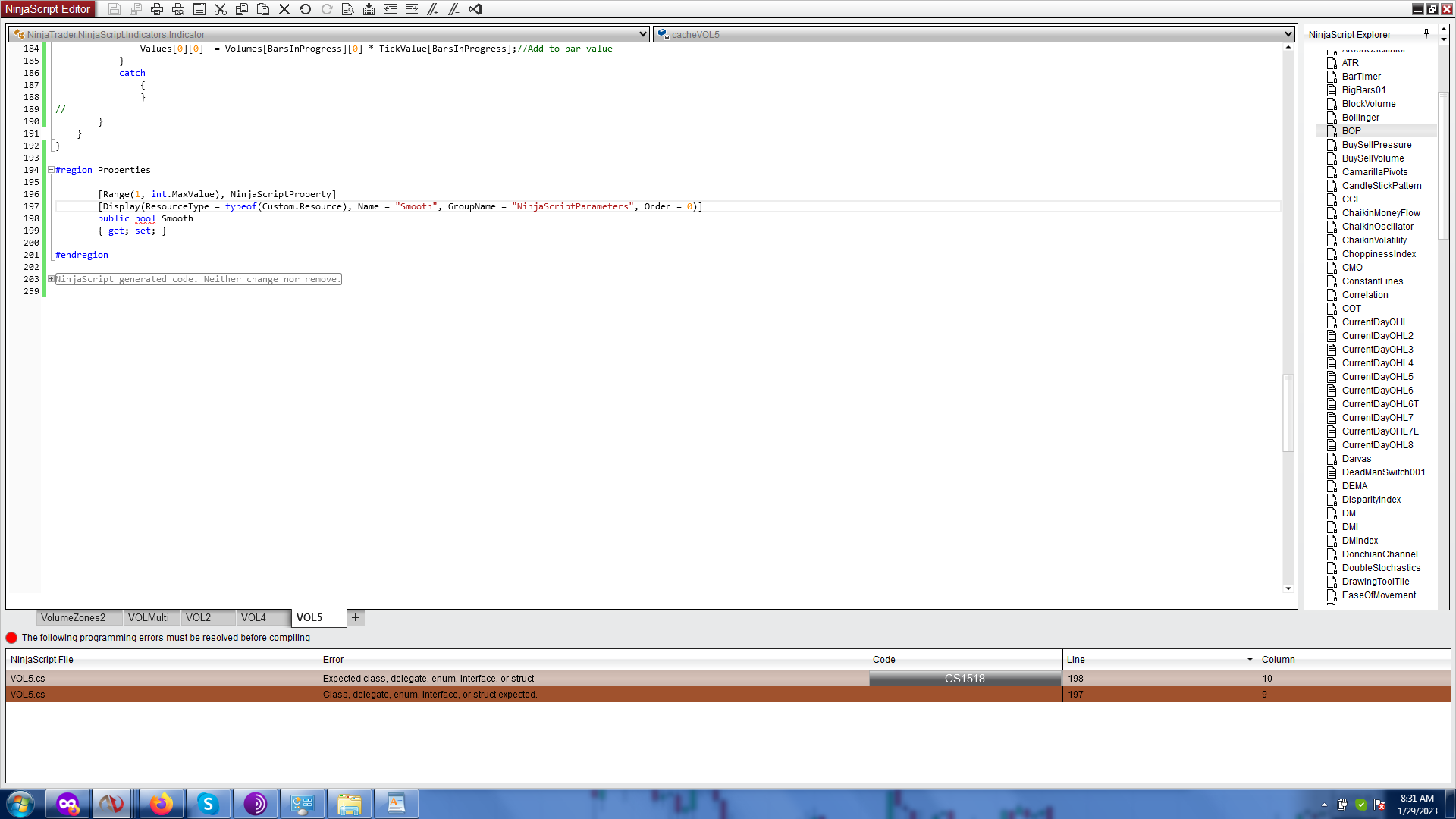Click the Cut scissors icon
The image size is (1456, 819).
click(x=221, y=9)
